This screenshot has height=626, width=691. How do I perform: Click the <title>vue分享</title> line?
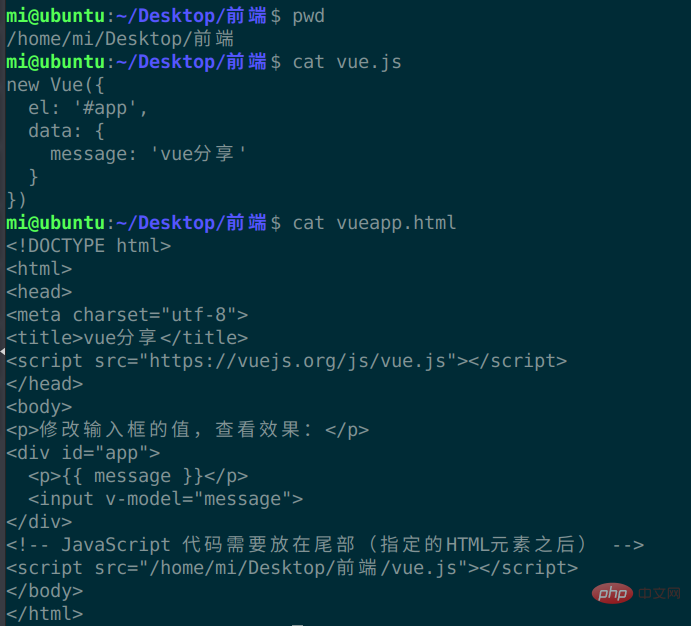tap(126, 338)
